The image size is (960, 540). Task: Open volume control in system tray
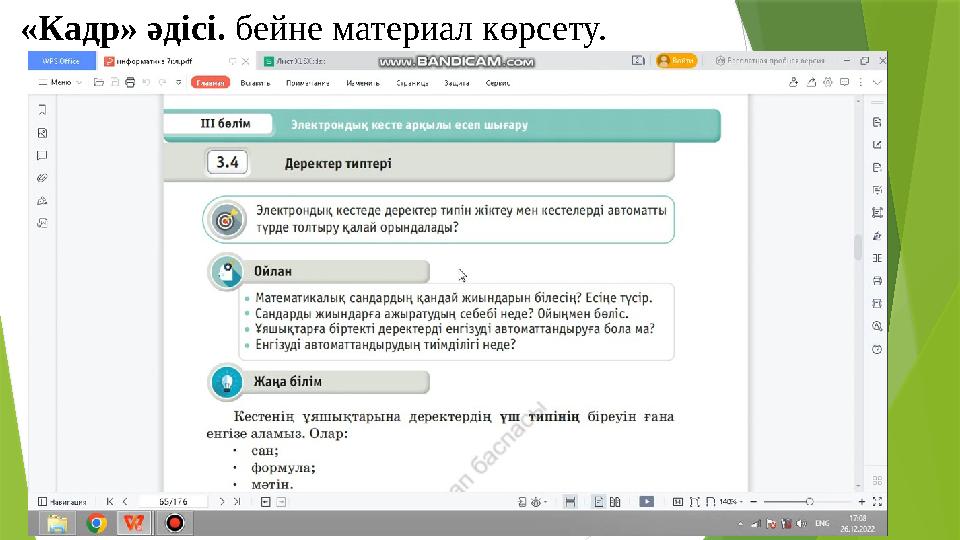click(x=801, y=523)
